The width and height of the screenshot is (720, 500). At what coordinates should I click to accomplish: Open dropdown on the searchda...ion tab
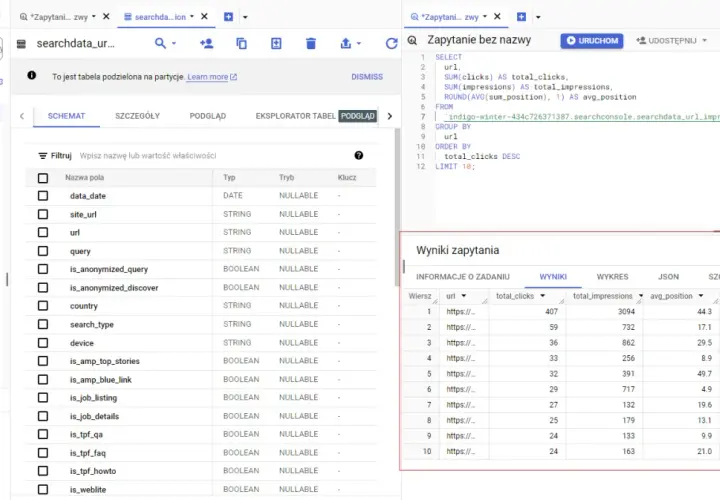coord(192,16)
